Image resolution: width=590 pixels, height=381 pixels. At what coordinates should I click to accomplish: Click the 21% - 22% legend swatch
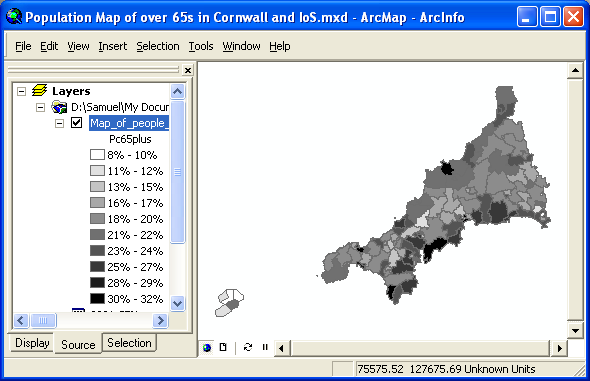click(97, 235)
